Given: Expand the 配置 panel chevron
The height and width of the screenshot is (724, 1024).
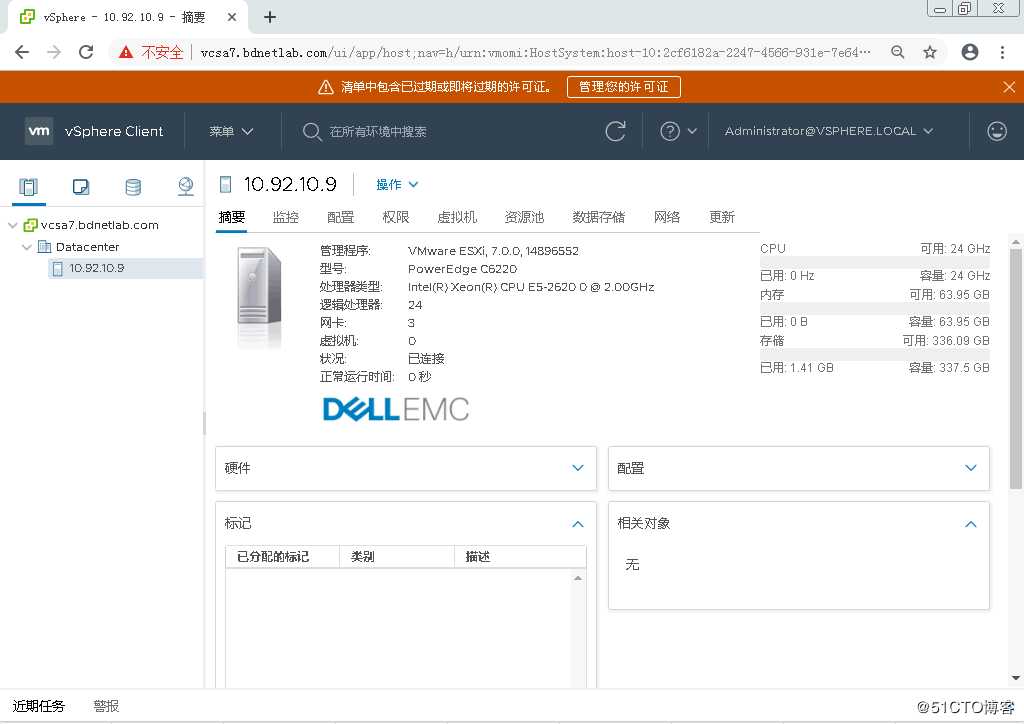Looking at the screenshot, I should click(971, 468).
